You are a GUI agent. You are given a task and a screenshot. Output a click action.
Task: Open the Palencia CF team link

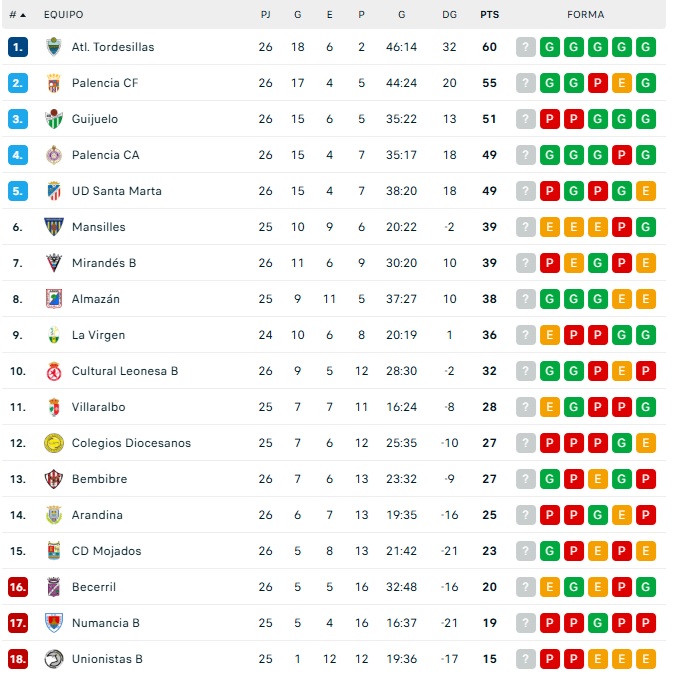(x=105, y=83)
